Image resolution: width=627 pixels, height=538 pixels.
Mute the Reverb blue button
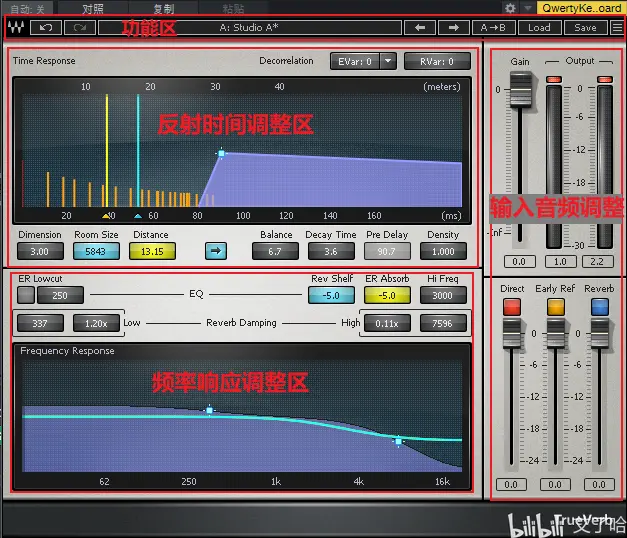[600, 307]
